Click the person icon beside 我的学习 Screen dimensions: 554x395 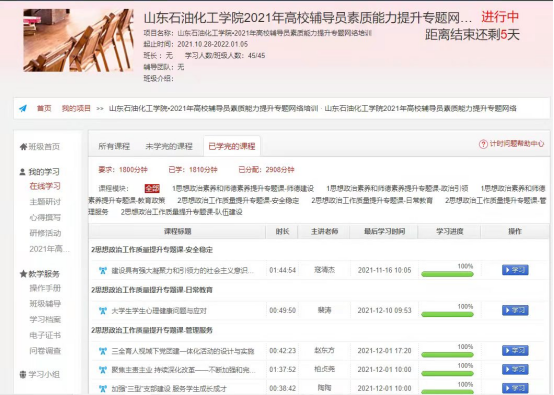click(23, 172)
